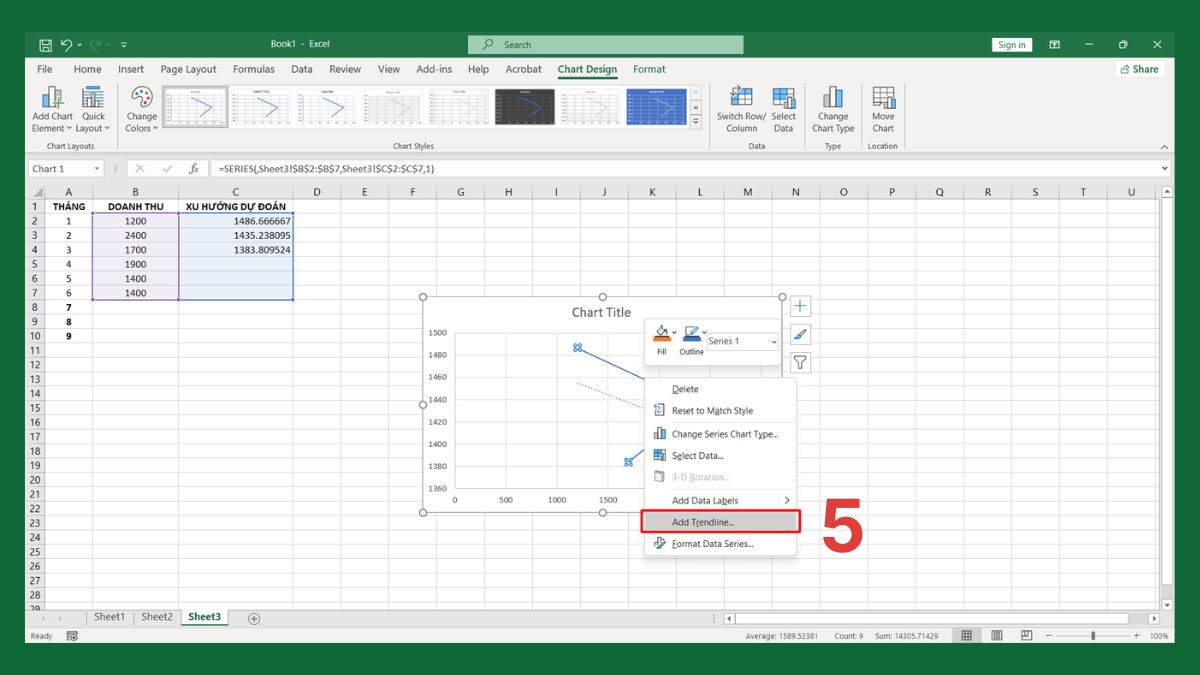The height and width of the screenshot is (675, 1200).
Task: Open Select Data from the ribbon
Action: point(783,98)
